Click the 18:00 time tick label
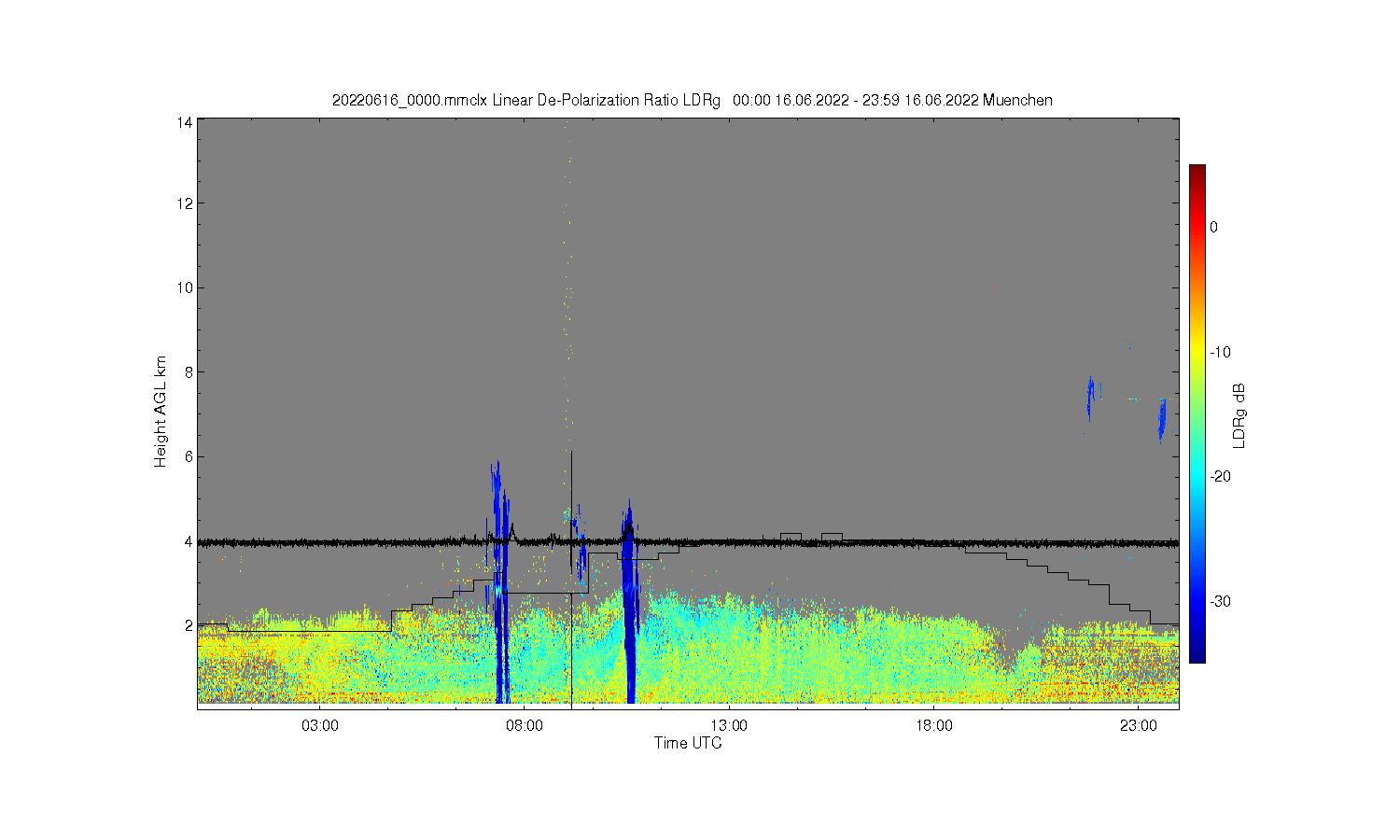This screenshot has height=840, width=1400. pos(933,726)
